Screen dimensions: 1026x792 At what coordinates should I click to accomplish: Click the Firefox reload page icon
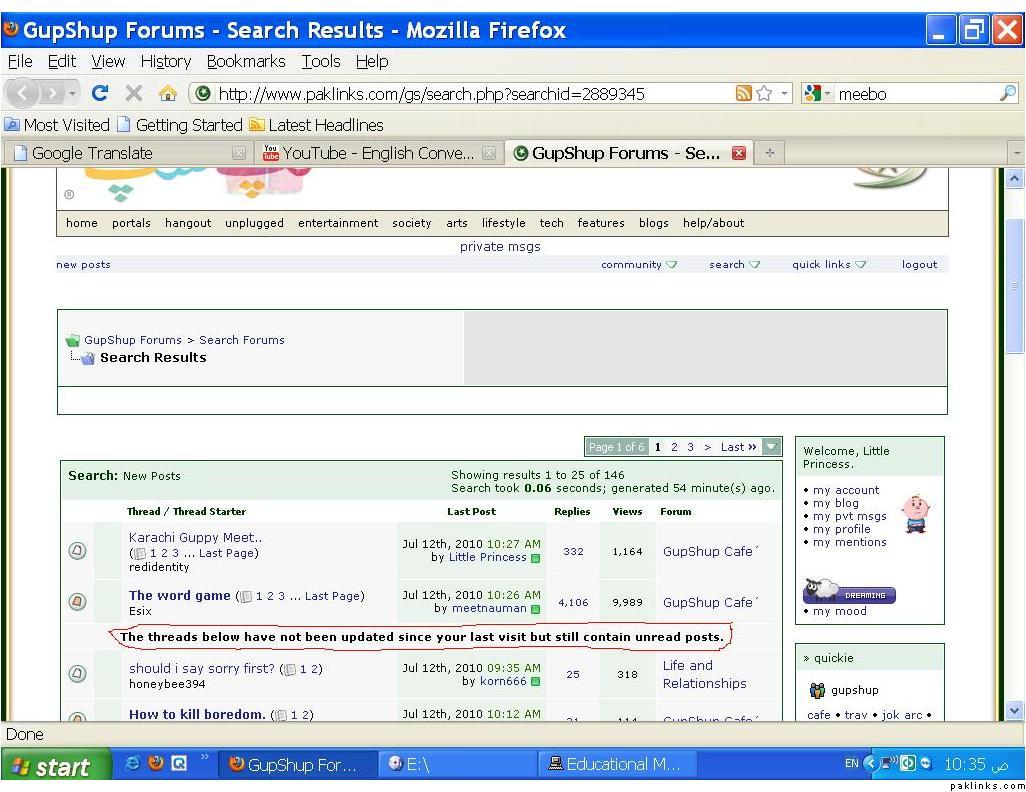pyautogui.click(x=99, y=94)
